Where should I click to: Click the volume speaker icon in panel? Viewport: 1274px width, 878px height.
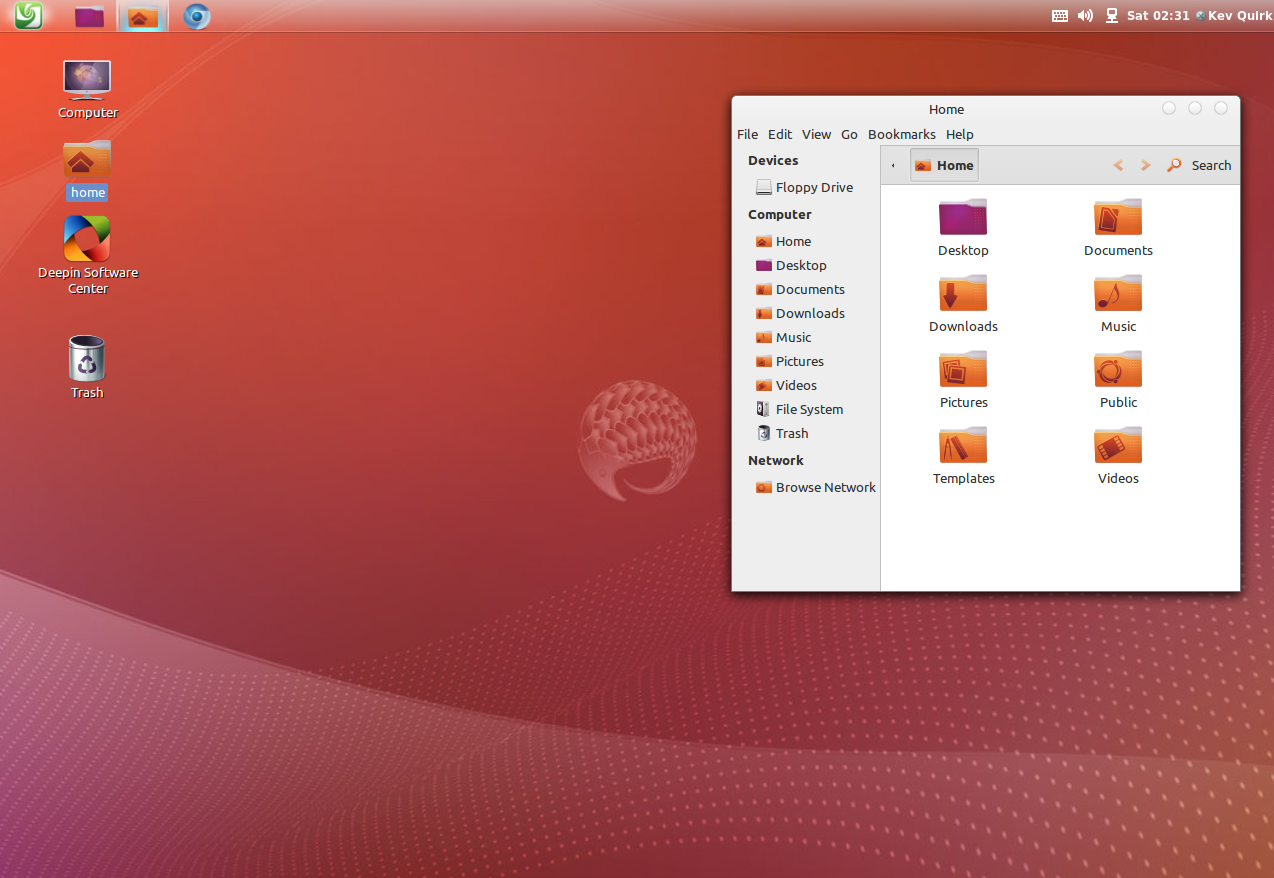(x=1085, y=16)
